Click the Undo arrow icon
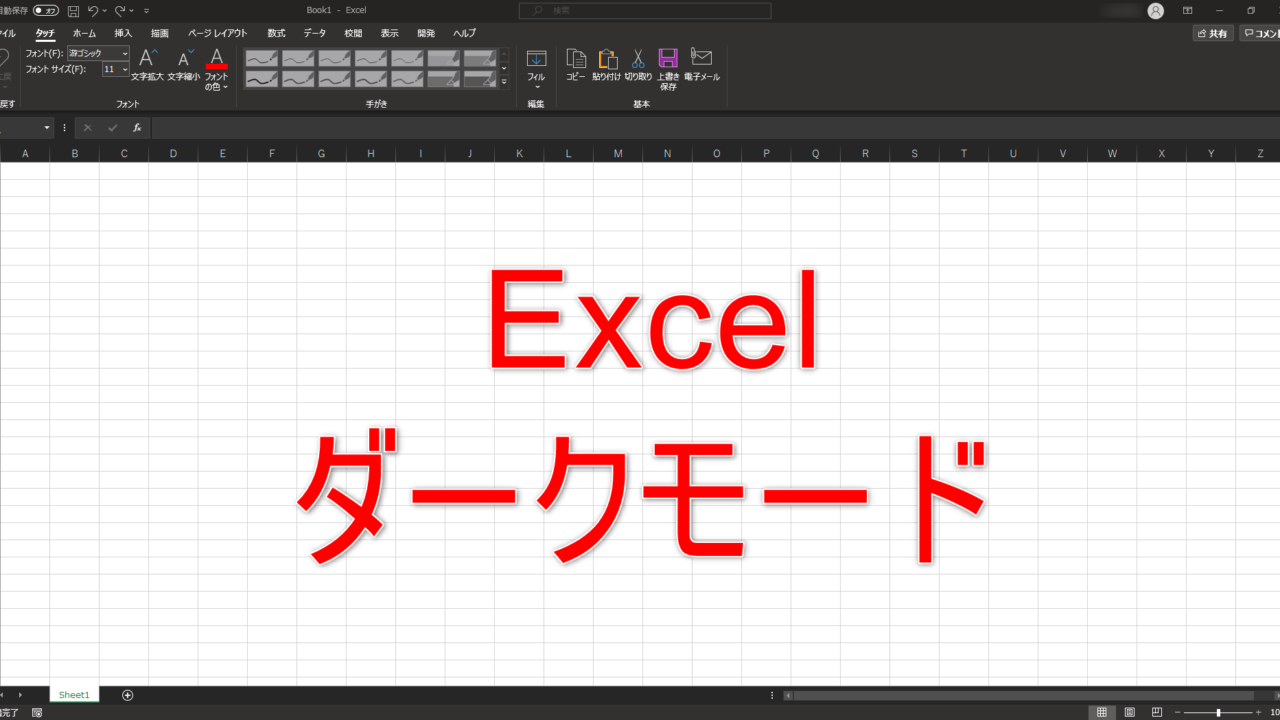 click(x=93, y=10)
